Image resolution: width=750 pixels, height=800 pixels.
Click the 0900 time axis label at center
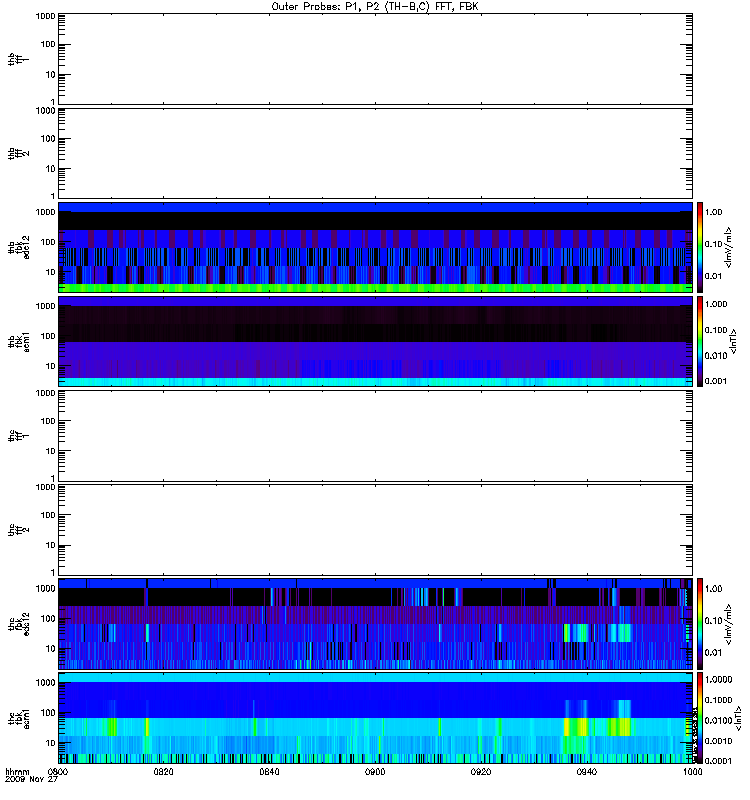point(375,772)
